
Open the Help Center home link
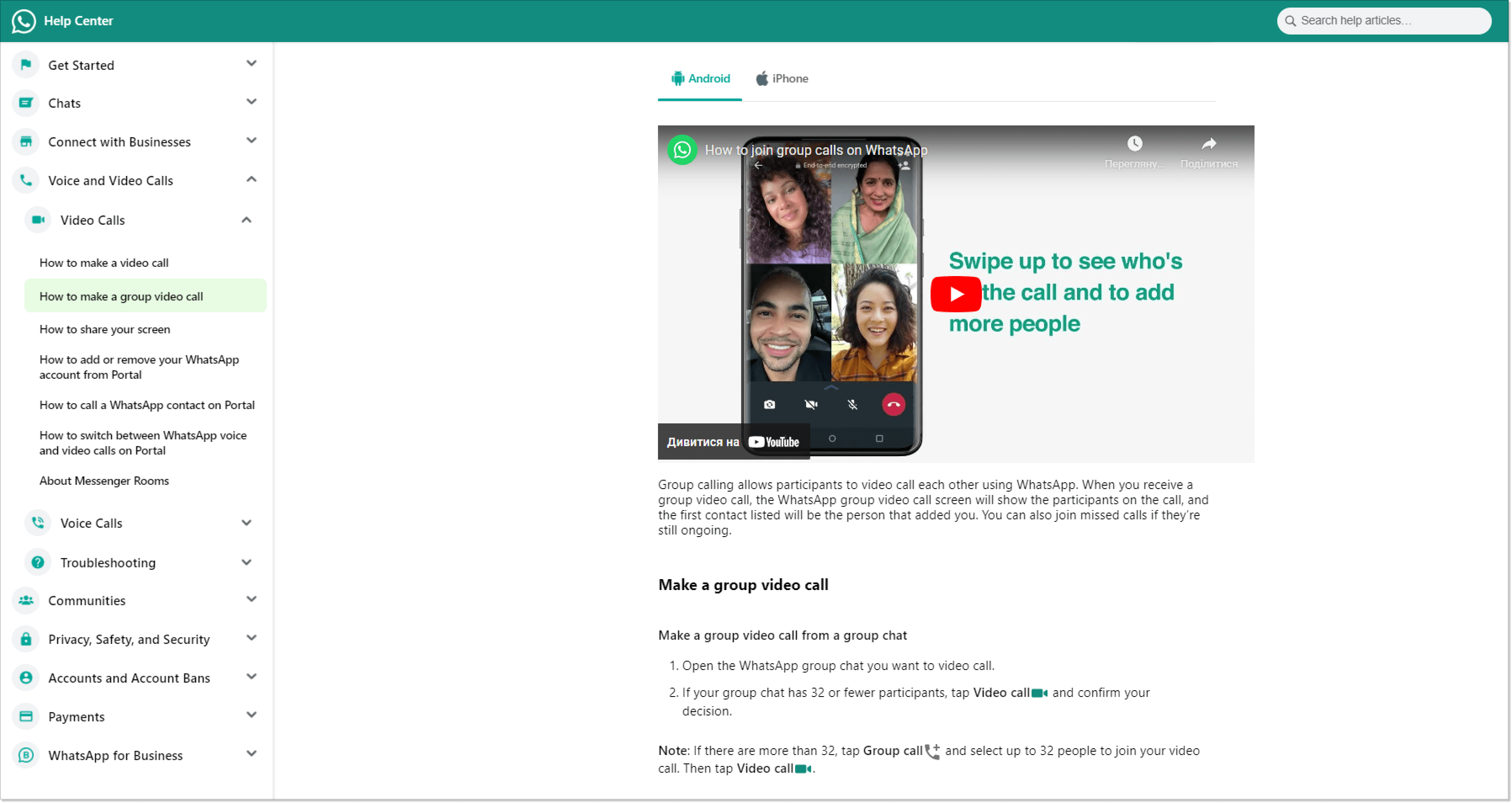click(x=78, y=21)
